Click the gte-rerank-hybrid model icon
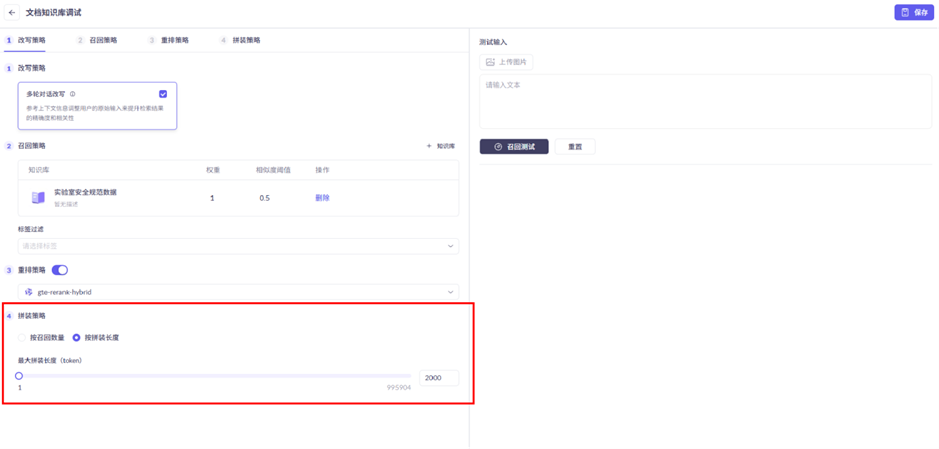939x449 pixels. coord(28,292)
